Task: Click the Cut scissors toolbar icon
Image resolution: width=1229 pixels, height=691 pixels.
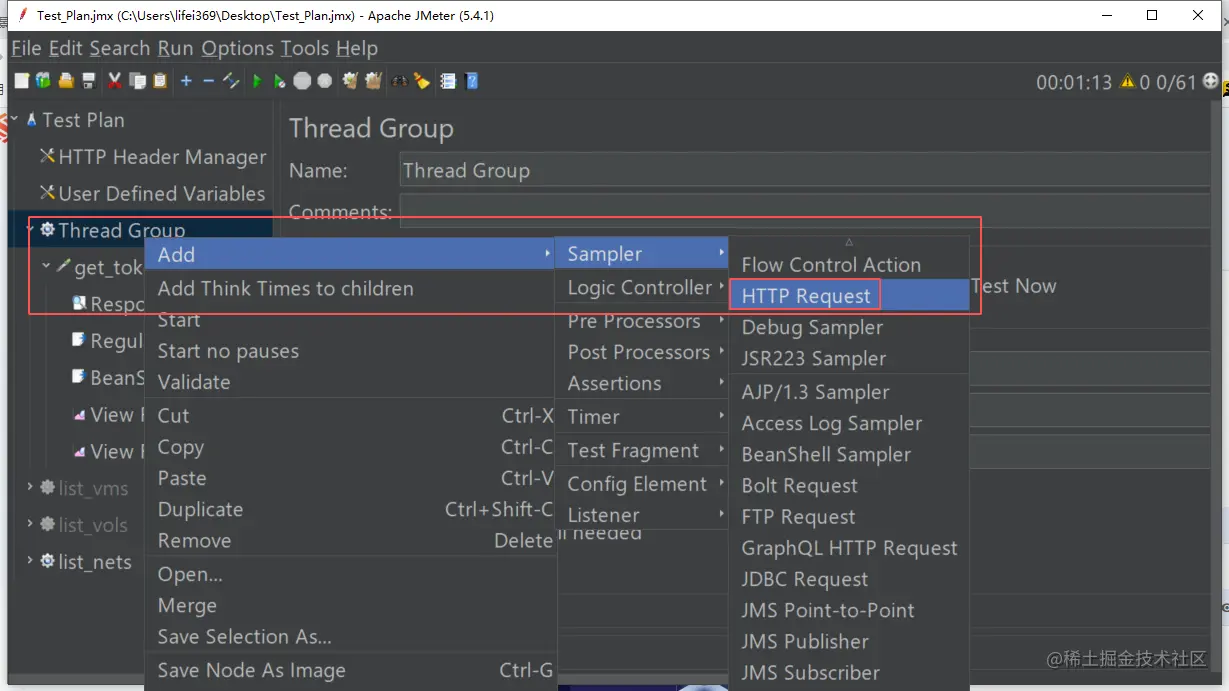Action: (x=114, y=81)
